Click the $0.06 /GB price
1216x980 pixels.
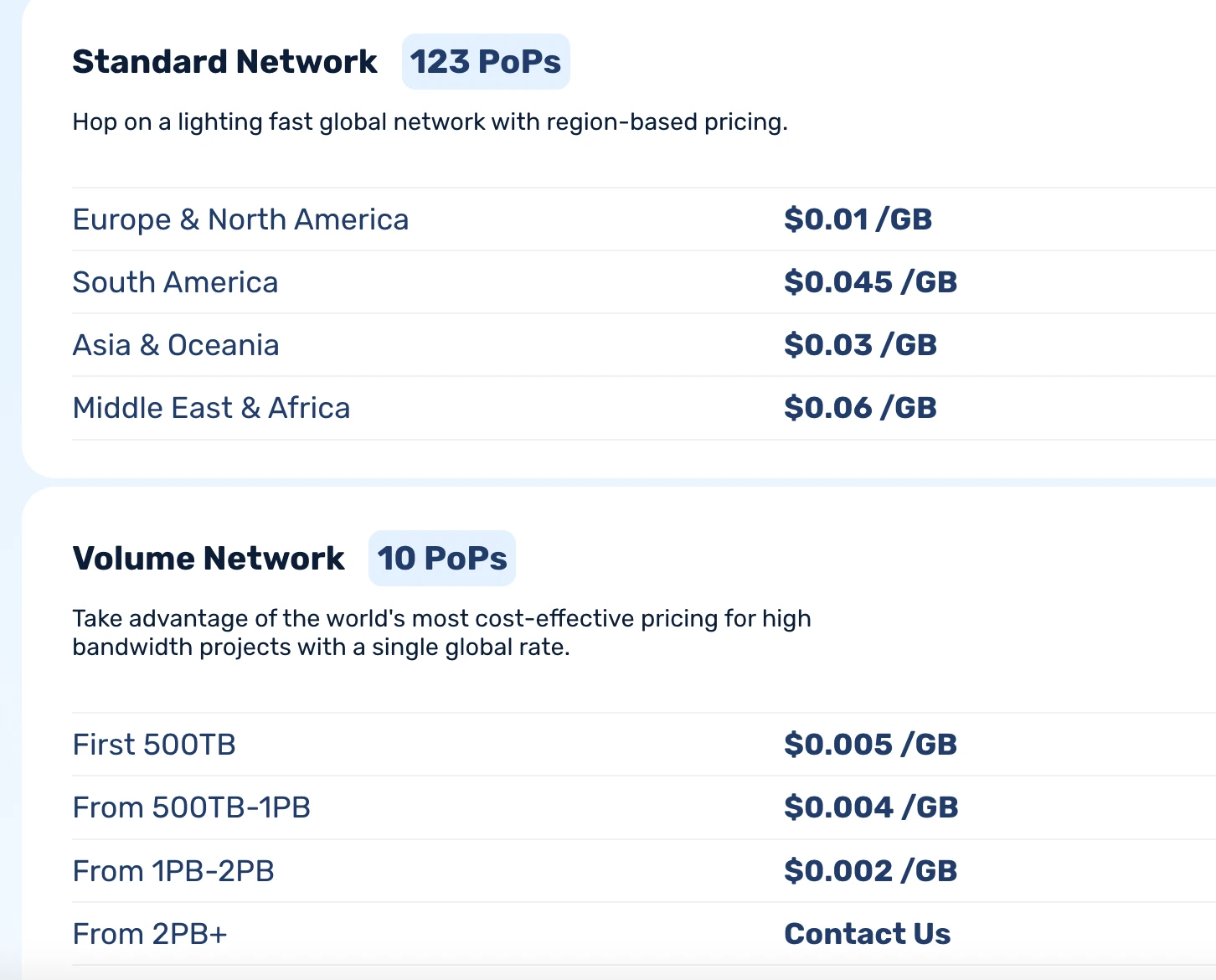[860, 408]
